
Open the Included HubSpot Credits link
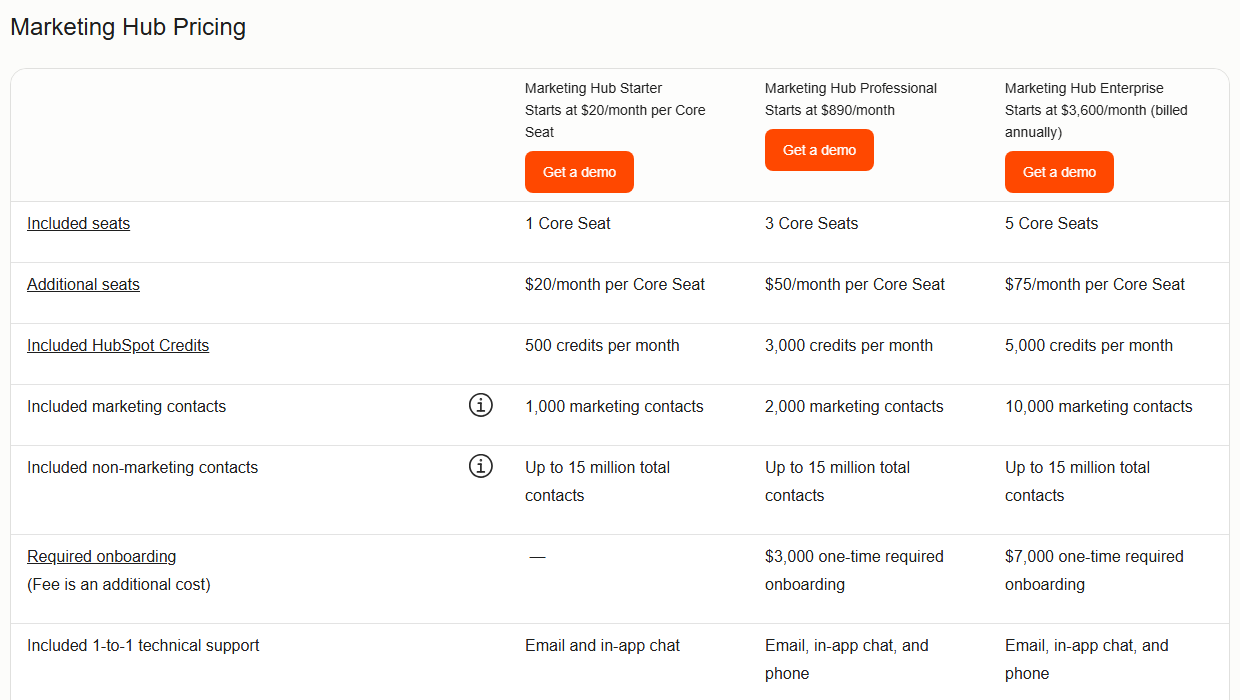click(118, 346)
